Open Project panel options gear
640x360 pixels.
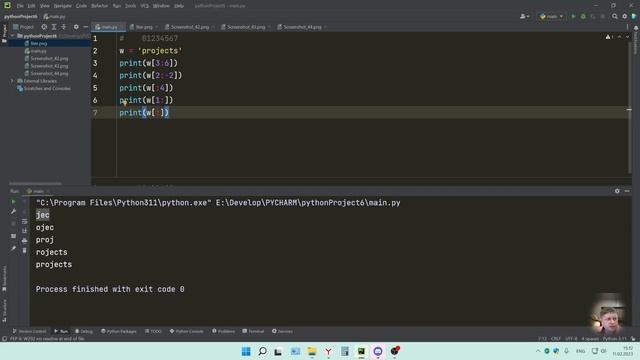coord(76,27)
